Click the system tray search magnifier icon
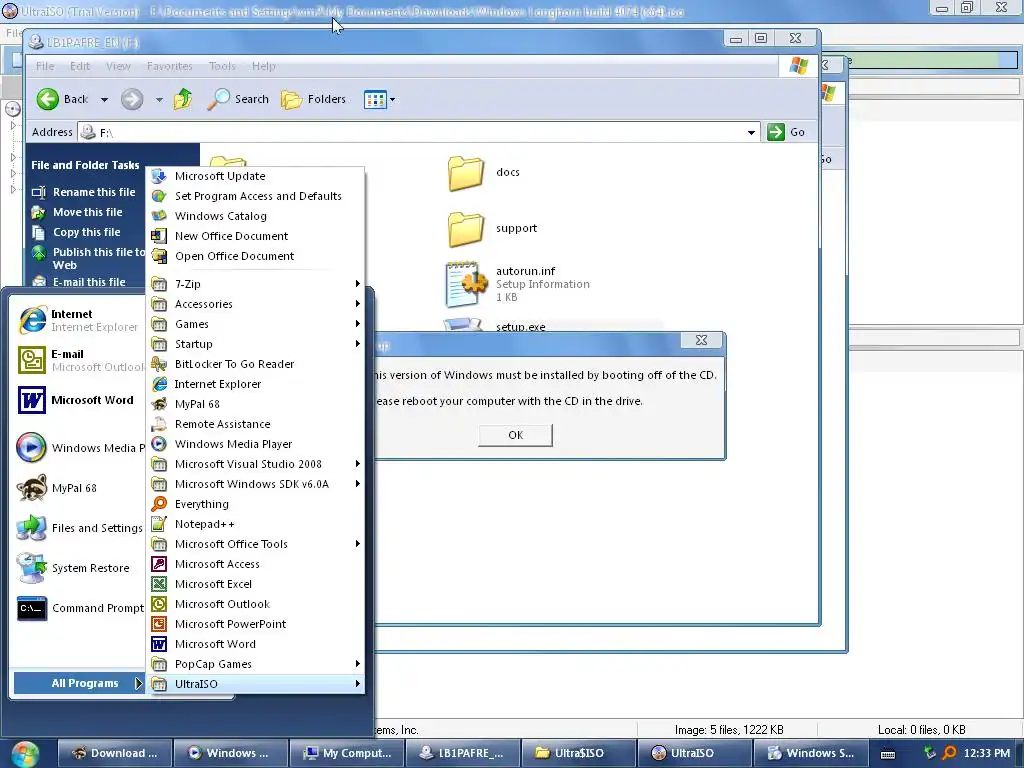The width and height of the screenshot is (1024, 768). point(950,753)
